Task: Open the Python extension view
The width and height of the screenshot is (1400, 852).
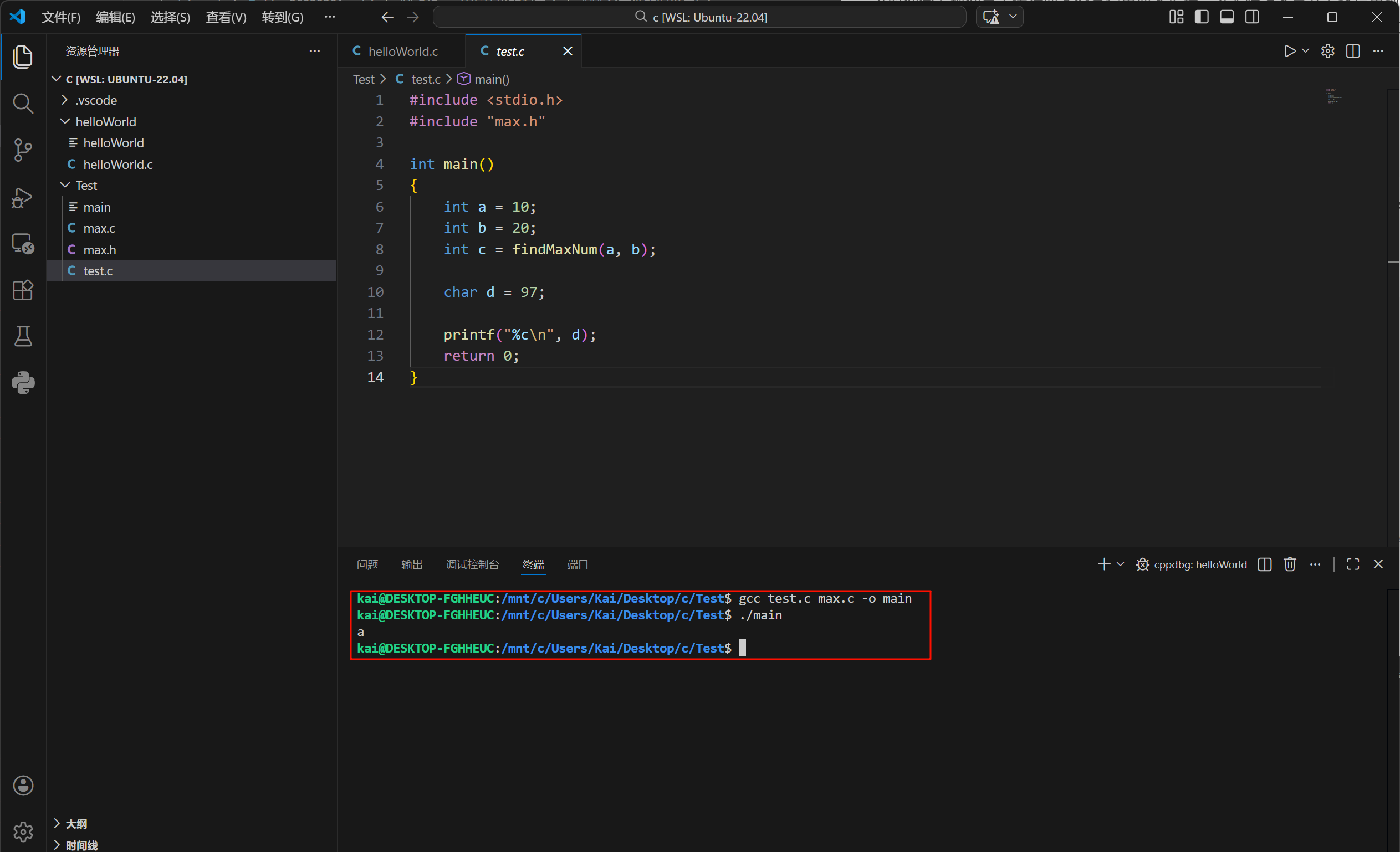Action: click(23, 383)
